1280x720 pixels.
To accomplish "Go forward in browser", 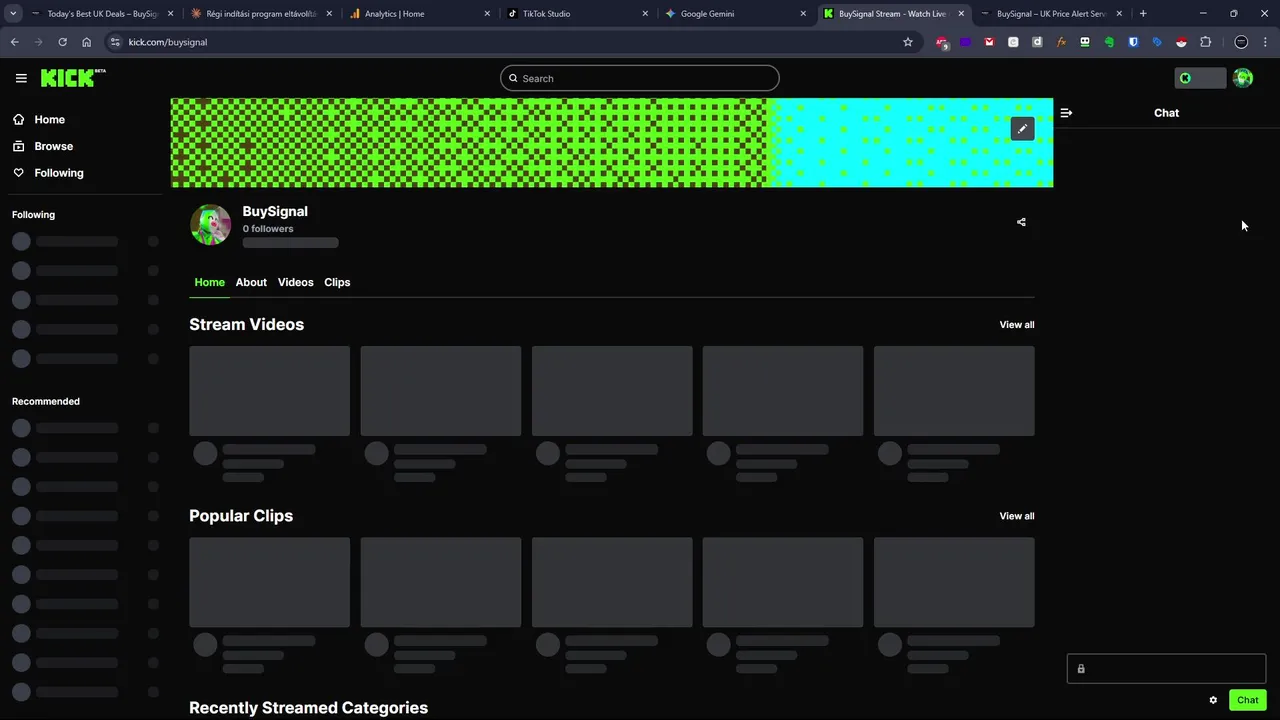I will pyautogui.click(x=38, y=42).
